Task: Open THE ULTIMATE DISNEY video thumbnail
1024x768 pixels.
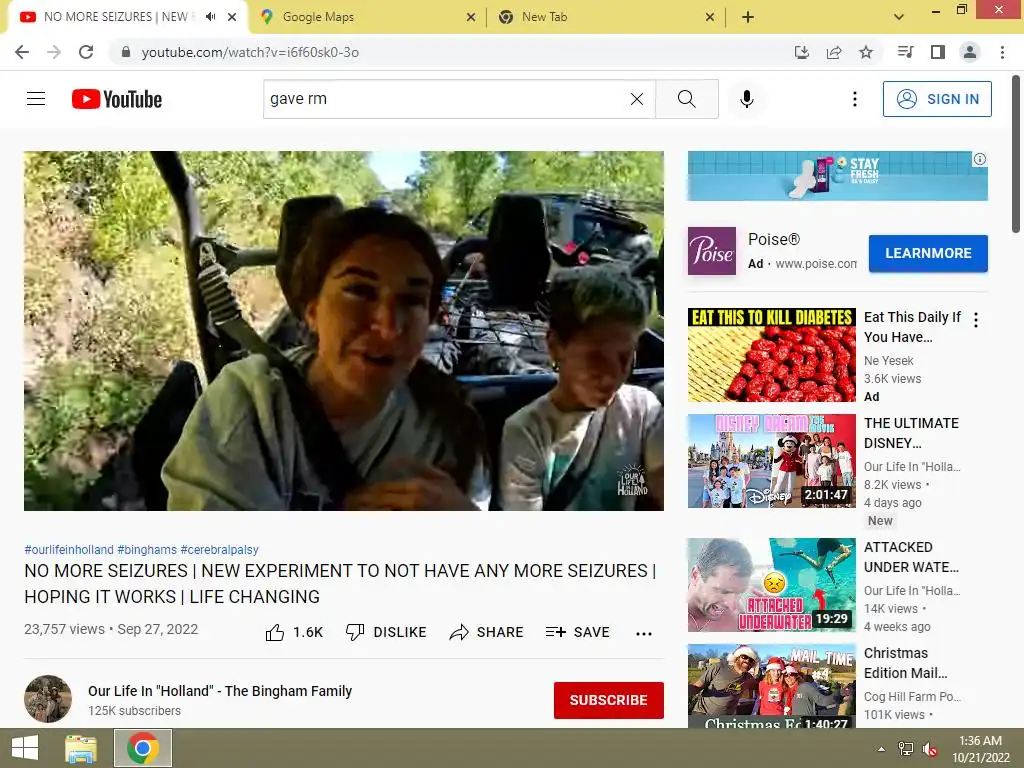Action: tap(771, 460)
